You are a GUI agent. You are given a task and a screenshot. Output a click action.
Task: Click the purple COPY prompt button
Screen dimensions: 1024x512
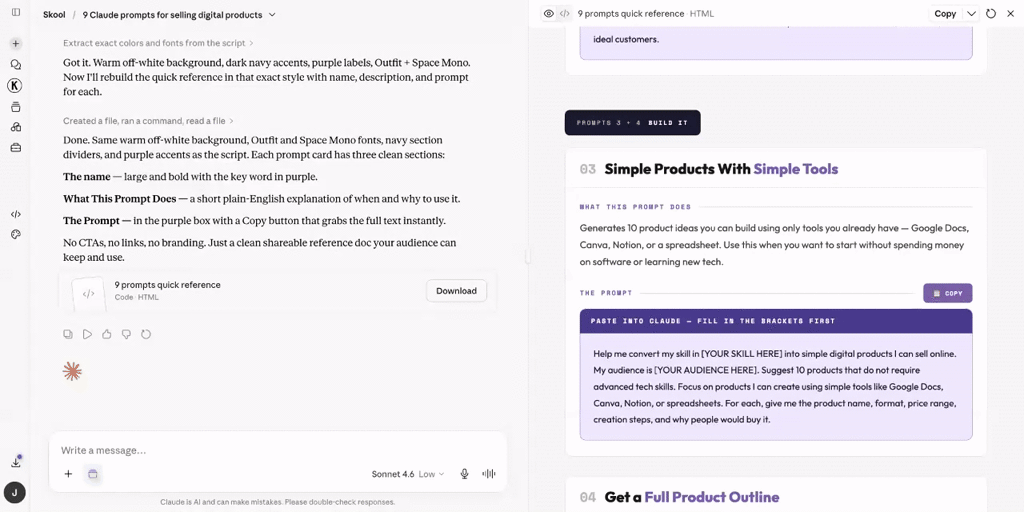(x=948, y=293)
